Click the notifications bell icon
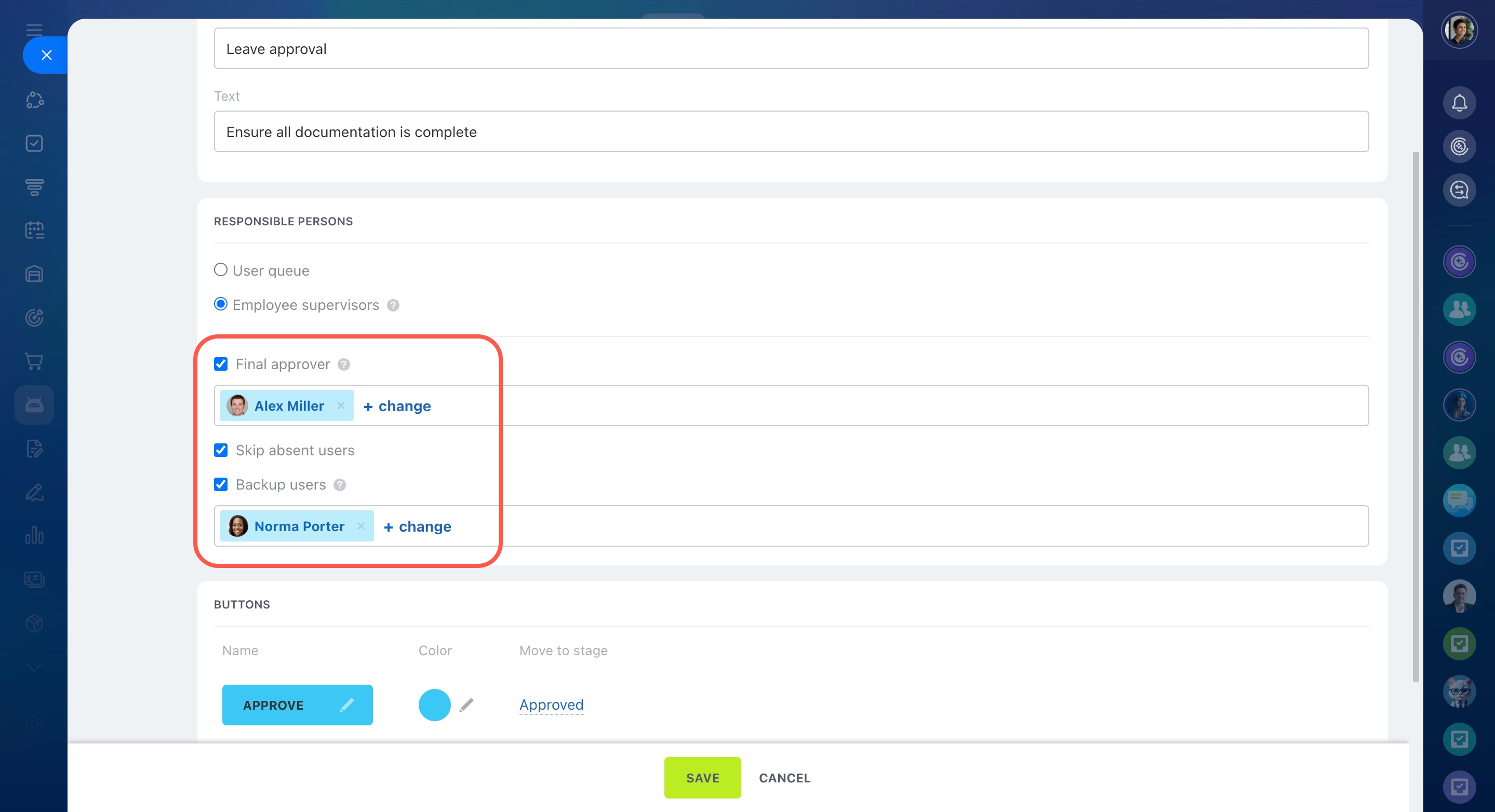Image resolution: width=1495 pixels, height=812 pixels. pyautogui.click(x=1459, y=103)
